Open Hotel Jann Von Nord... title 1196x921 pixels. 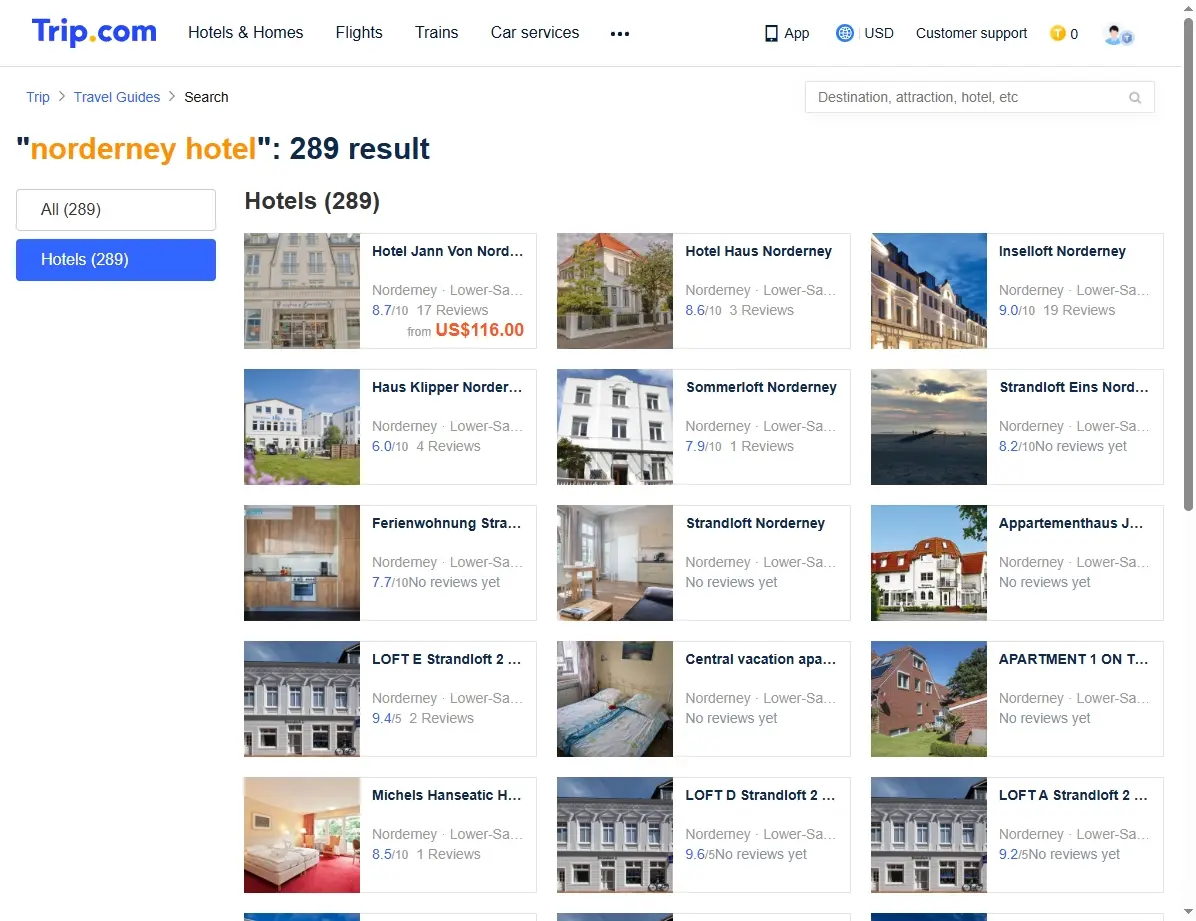(x=448, y=251)
